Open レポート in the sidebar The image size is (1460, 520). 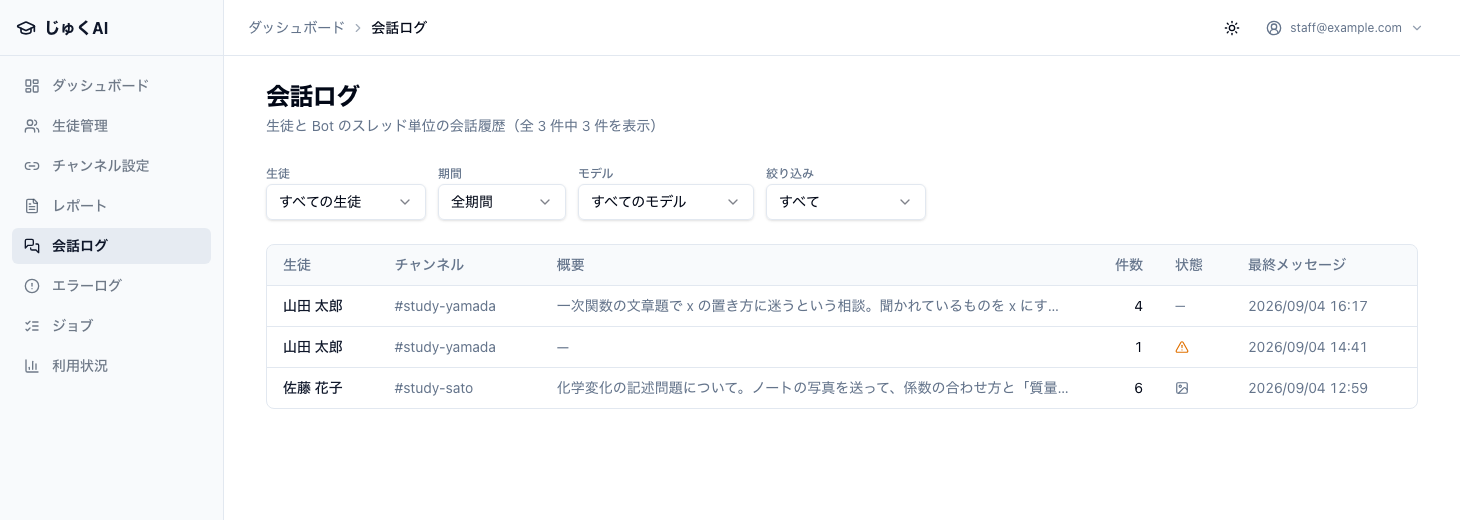click(111, 206)
